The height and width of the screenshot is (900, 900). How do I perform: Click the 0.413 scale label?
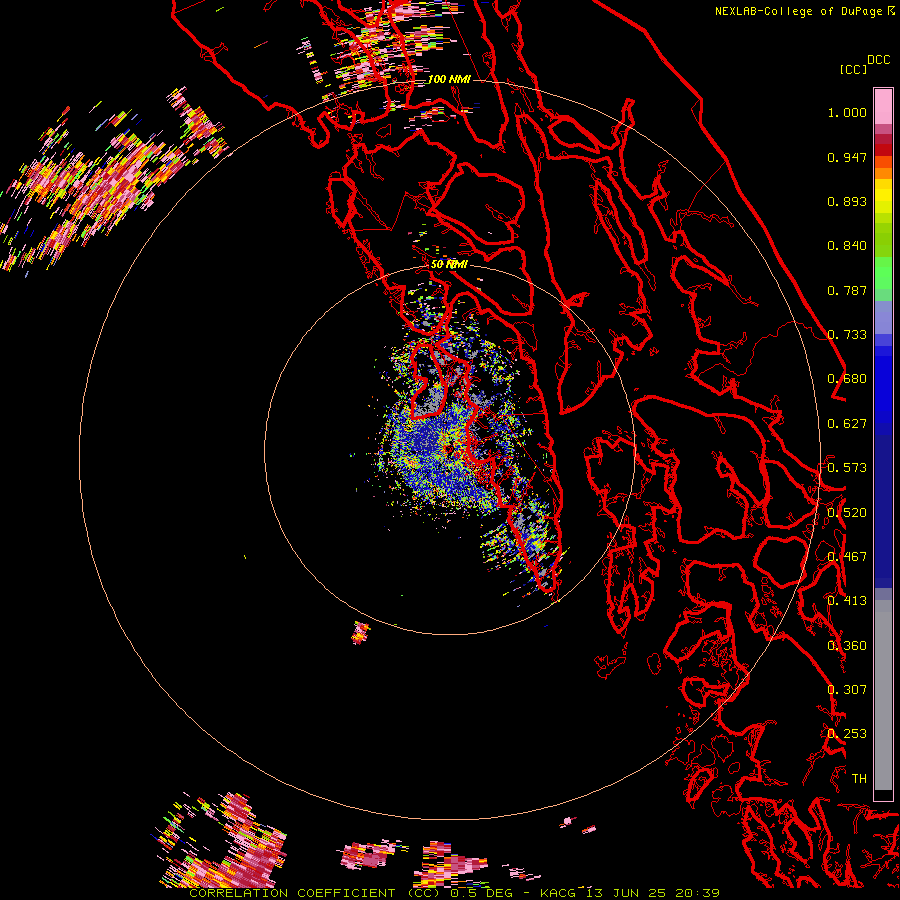pyautogui.click(x=847, y=601)
